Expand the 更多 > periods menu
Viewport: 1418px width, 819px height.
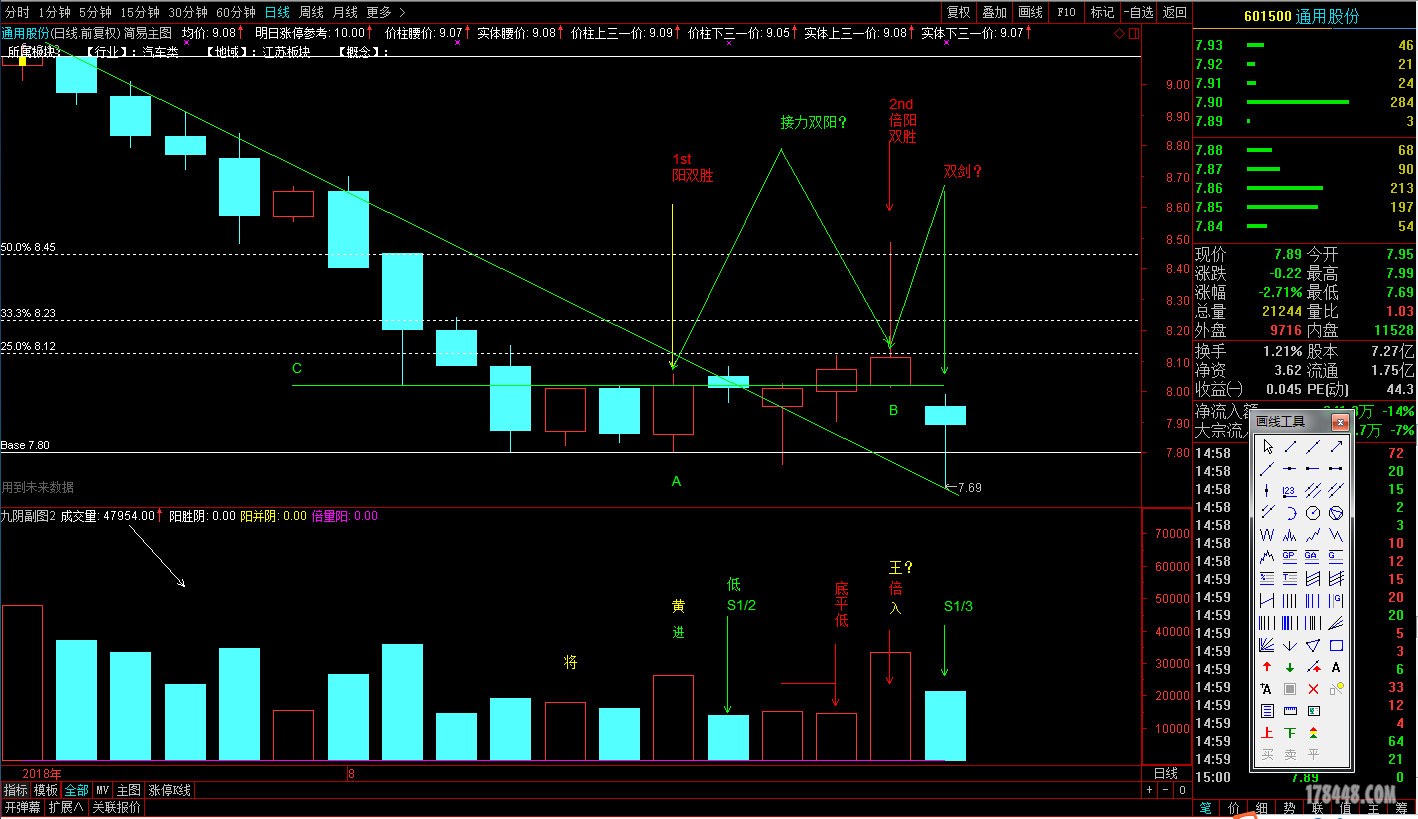coord(385,12)
